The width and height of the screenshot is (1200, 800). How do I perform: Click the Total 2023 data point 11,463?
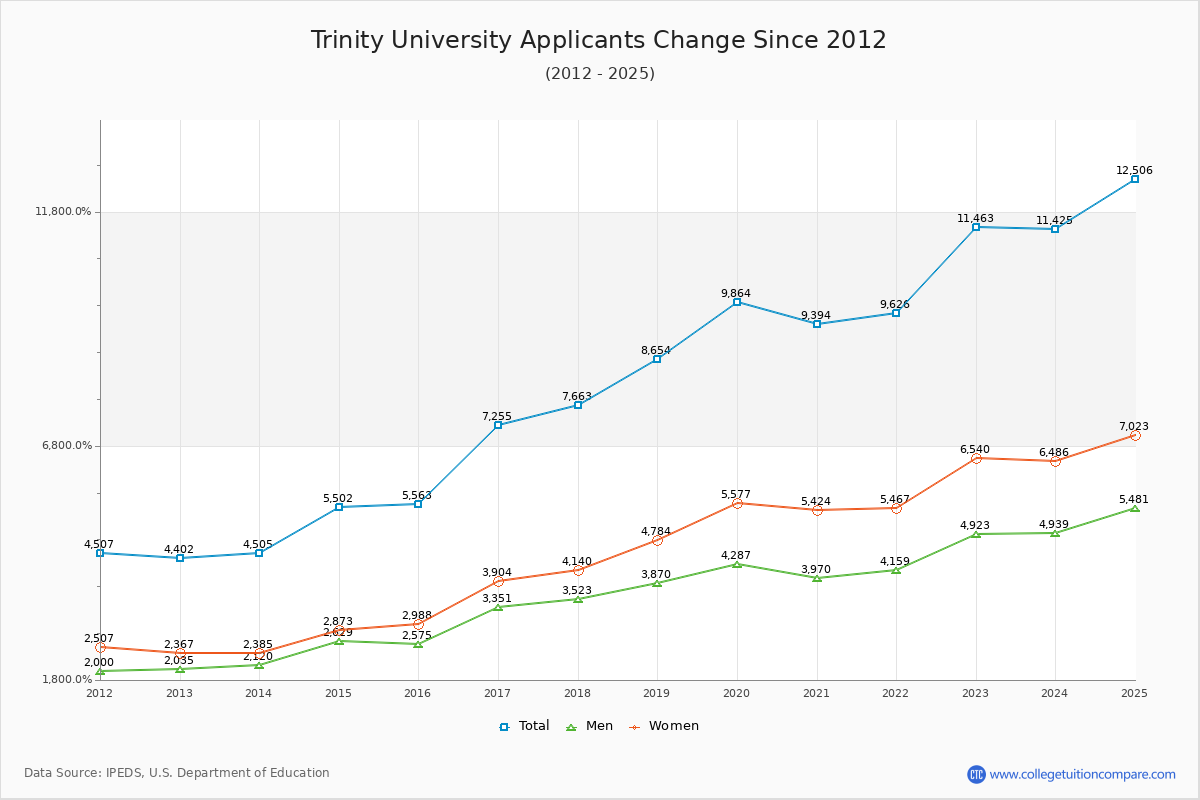976,227
